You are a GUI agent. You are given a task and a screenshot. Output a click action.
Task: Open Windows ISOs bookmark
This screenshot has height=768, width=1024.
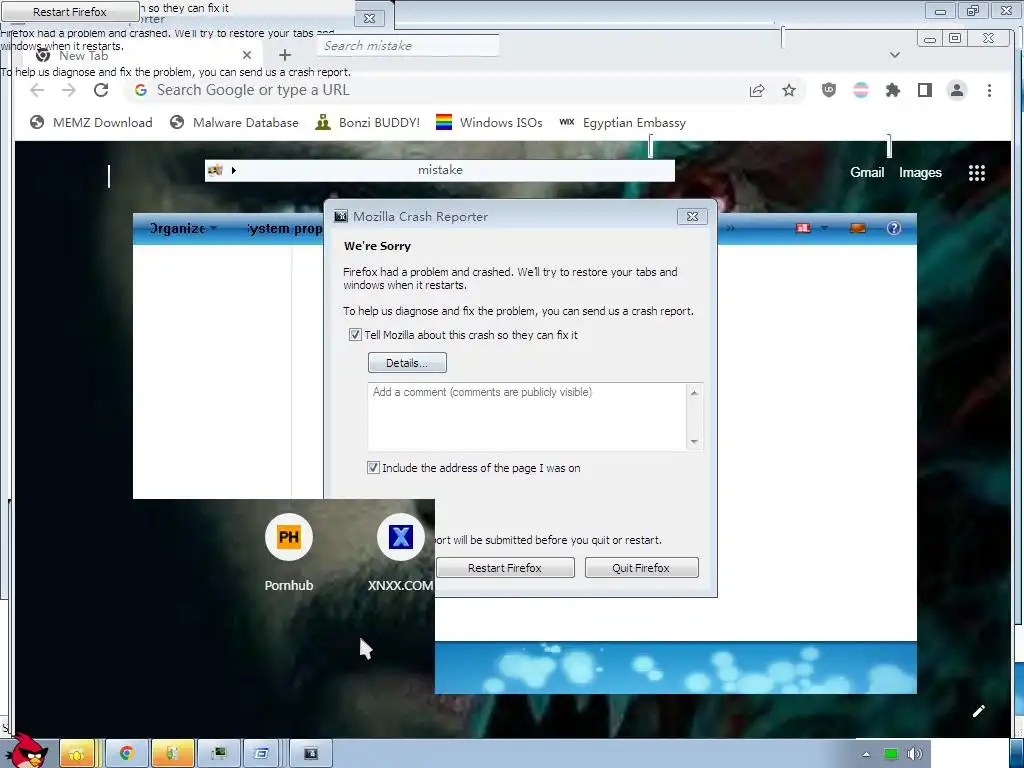489,122
